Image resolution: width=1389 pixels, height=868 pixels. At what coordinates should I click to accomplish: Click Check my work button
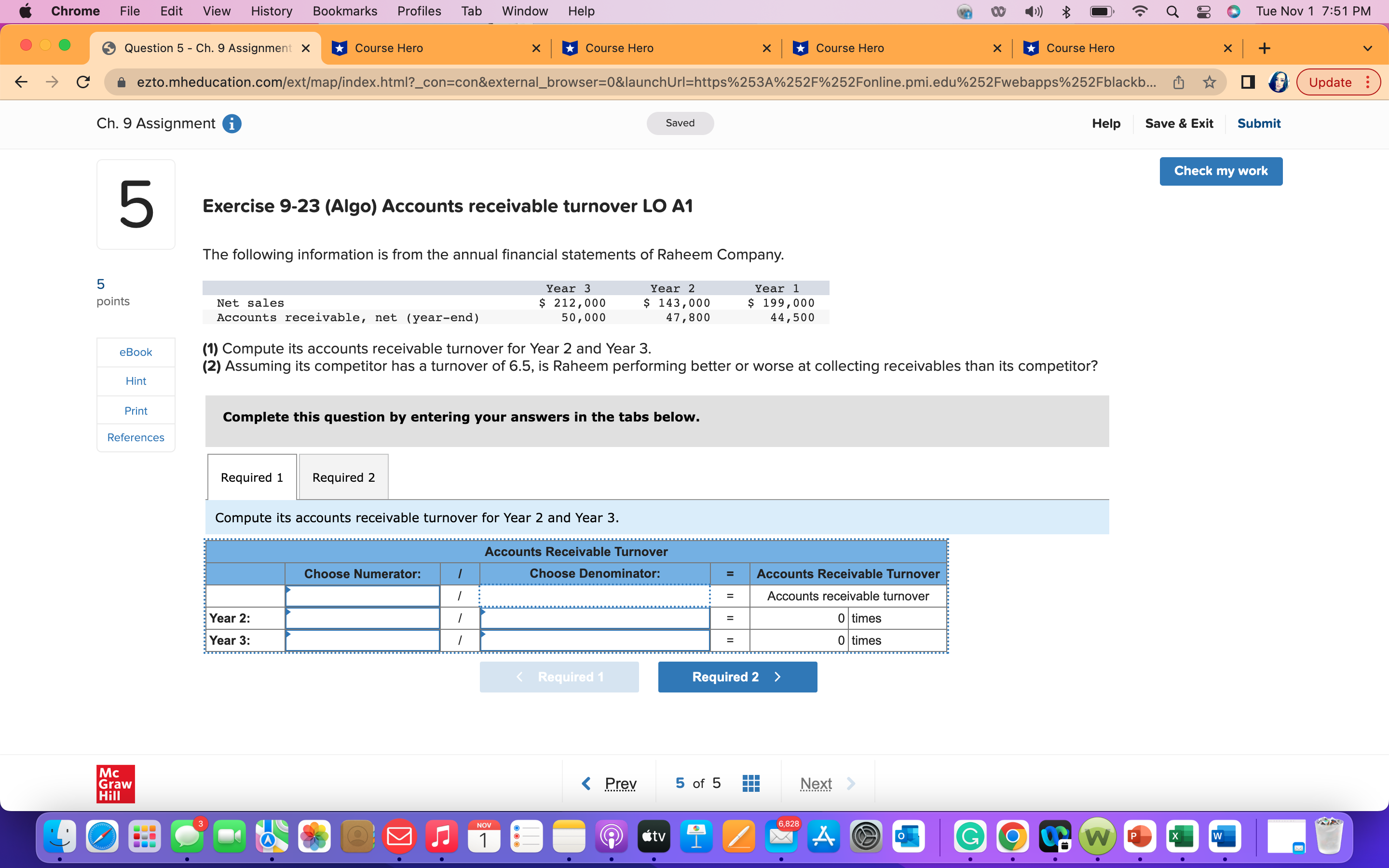pos(1220,171)
